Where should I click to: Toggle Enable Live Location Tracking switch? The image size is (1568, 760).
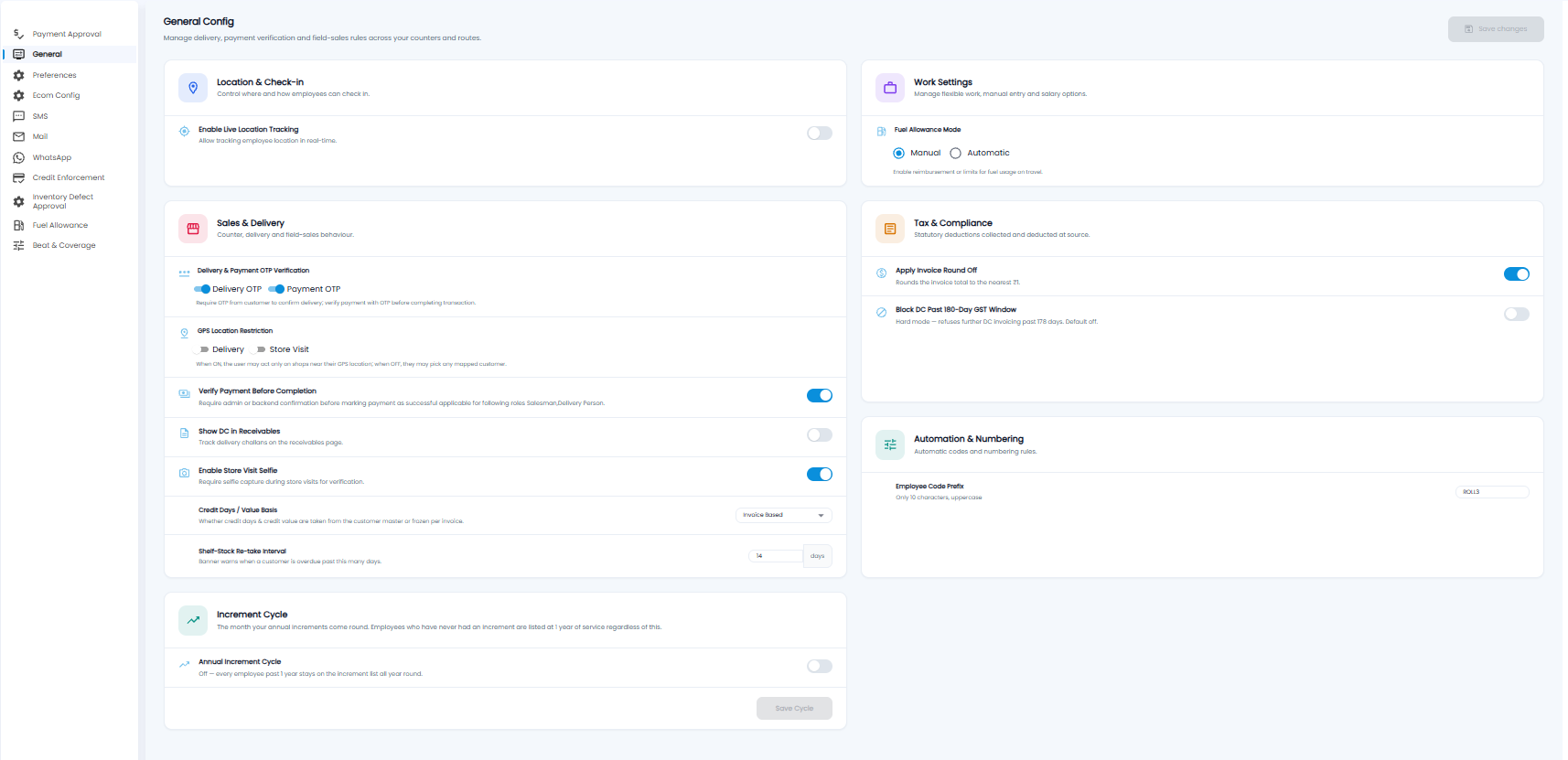[x=820, y=134]
